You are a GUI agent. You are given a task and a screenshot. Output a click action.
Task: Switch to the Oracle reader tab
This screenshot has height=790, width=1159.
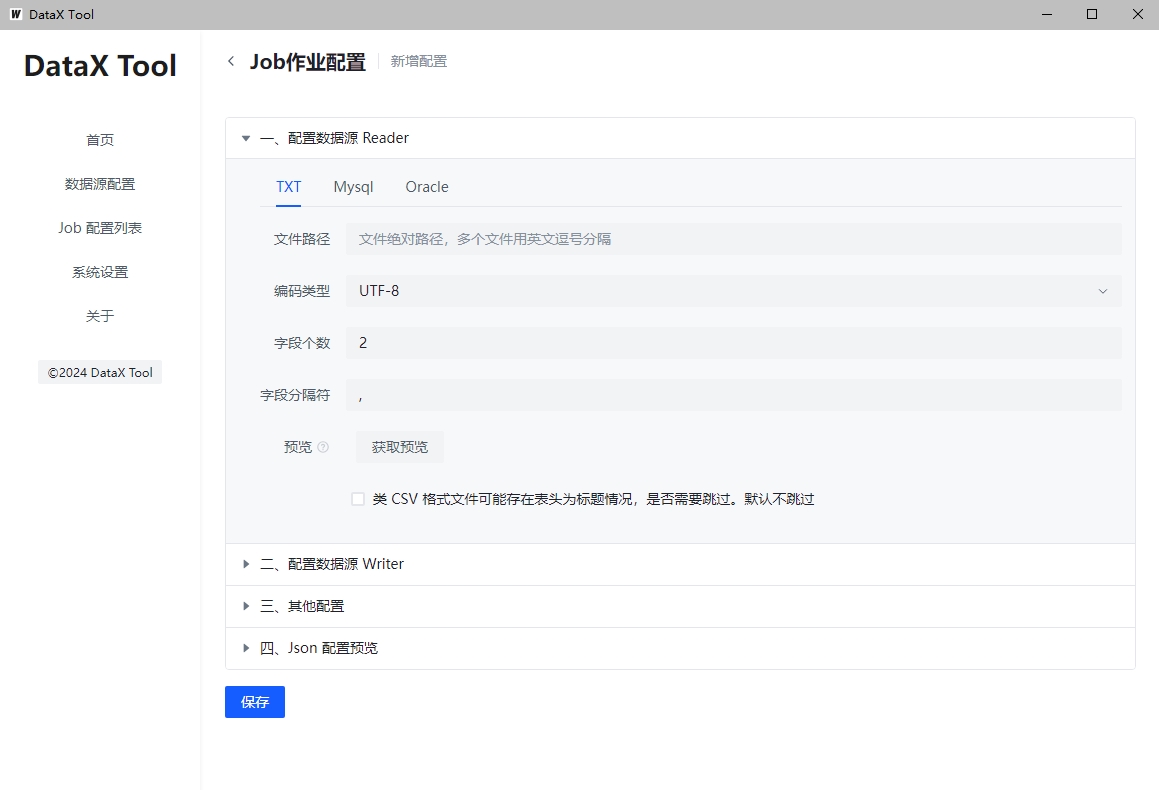pyautogui.click(x=426, y=187)
